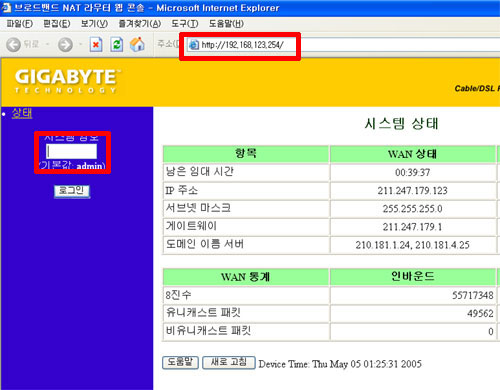This screenshot has width=500, height=390.
Task: Click the Forward arrow icon
Action: point(65,45)
